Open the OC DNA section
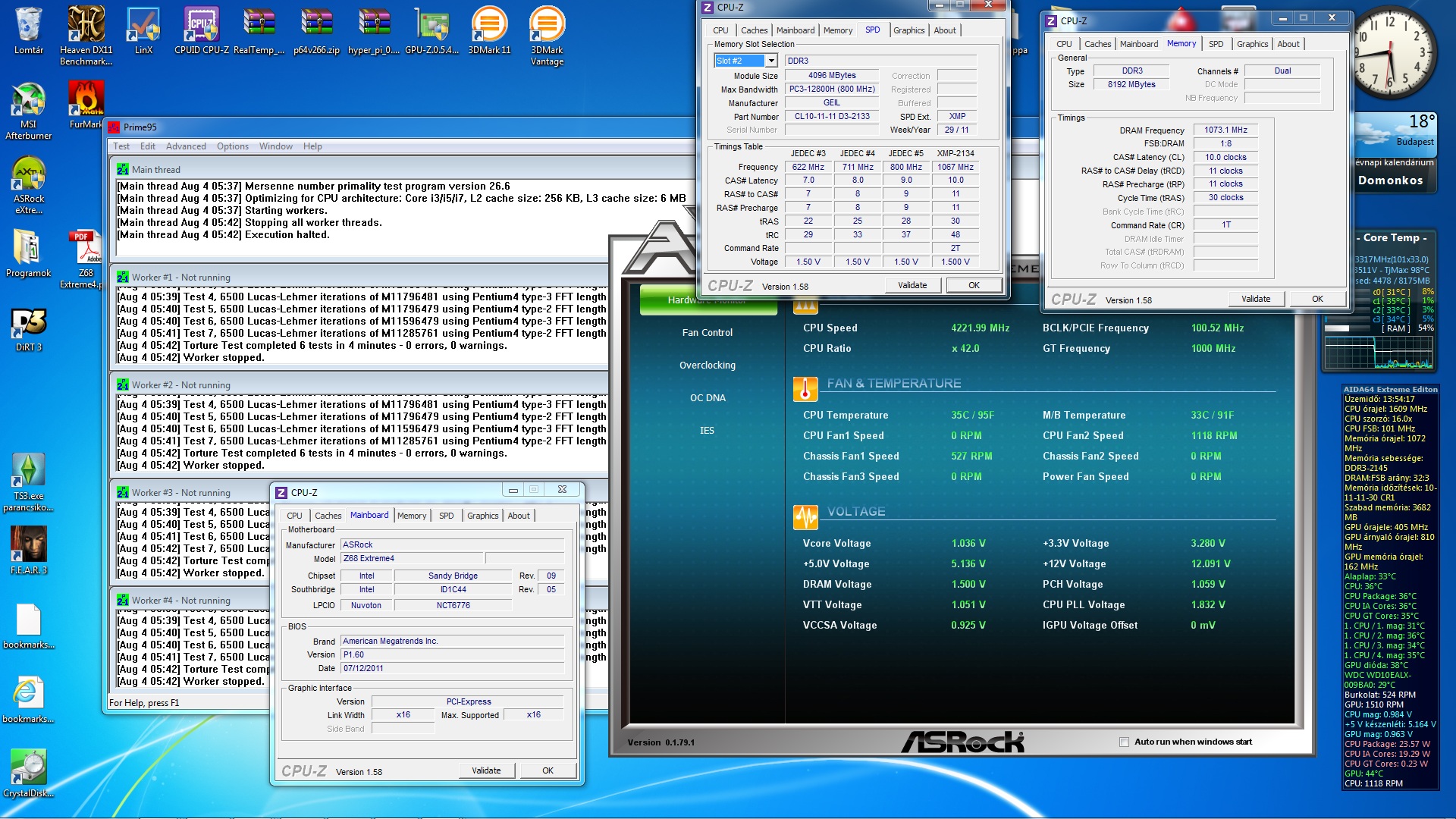This screenshot has height=819, width=1456. pyautogui.click(x=707, y=397)
